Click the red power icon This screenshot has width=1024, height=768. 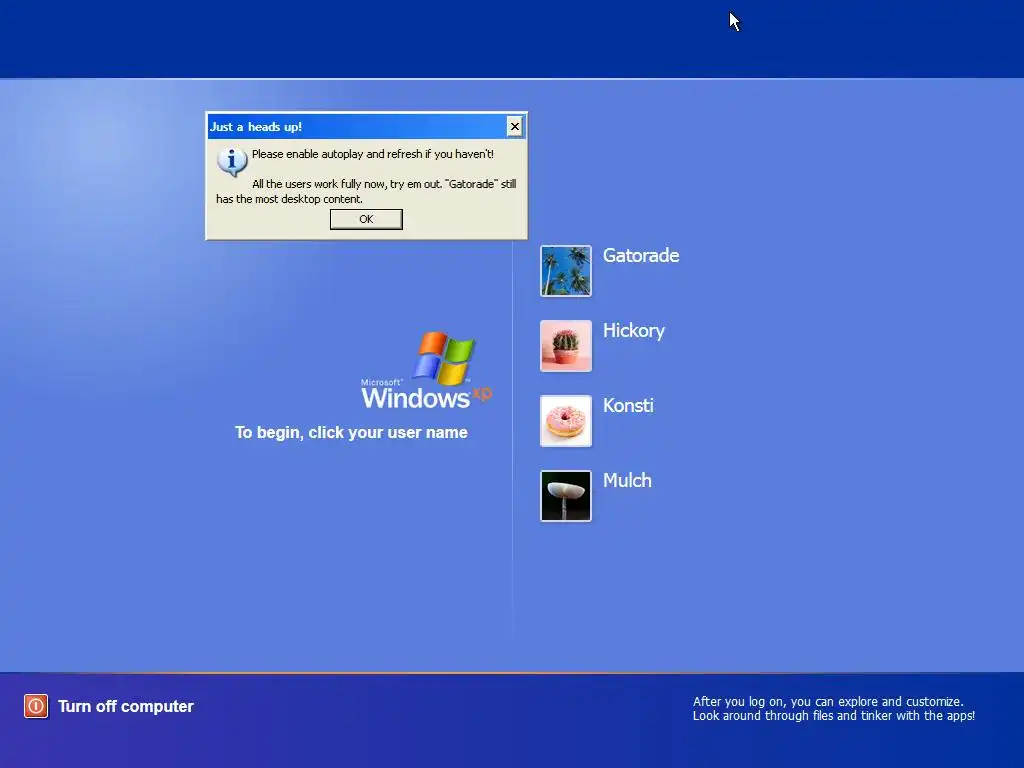(36, 706)
